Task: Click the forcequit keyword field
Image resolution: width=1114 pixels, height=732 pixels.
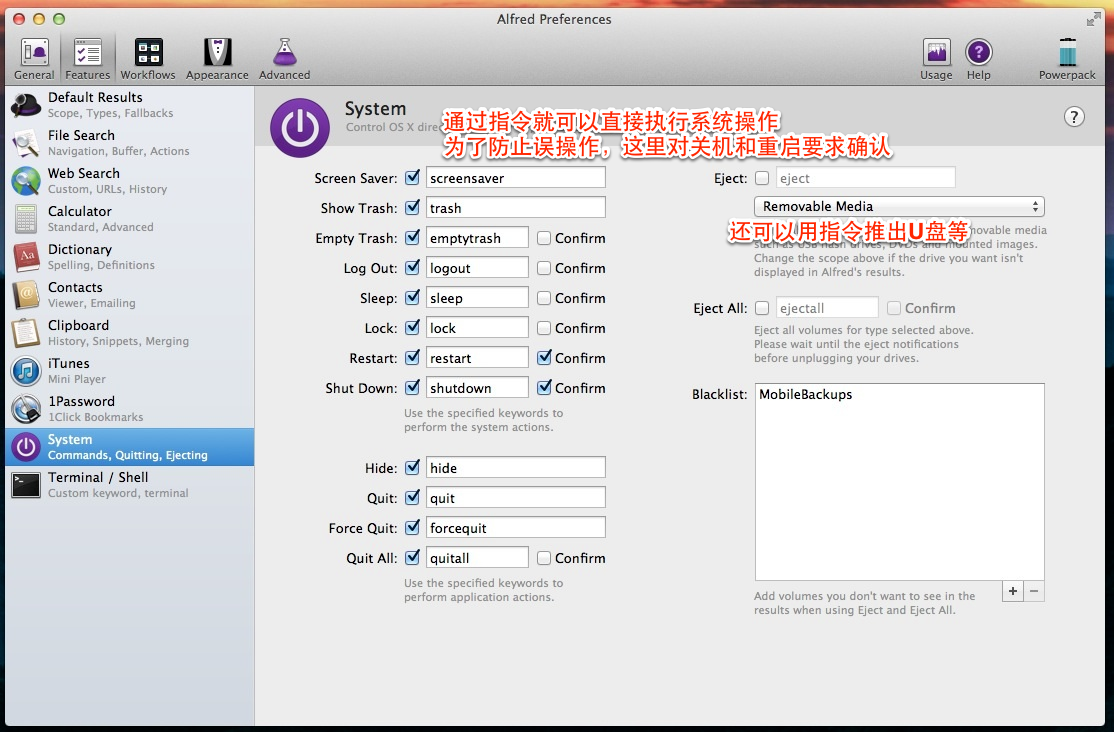Action: click(516, 528)
